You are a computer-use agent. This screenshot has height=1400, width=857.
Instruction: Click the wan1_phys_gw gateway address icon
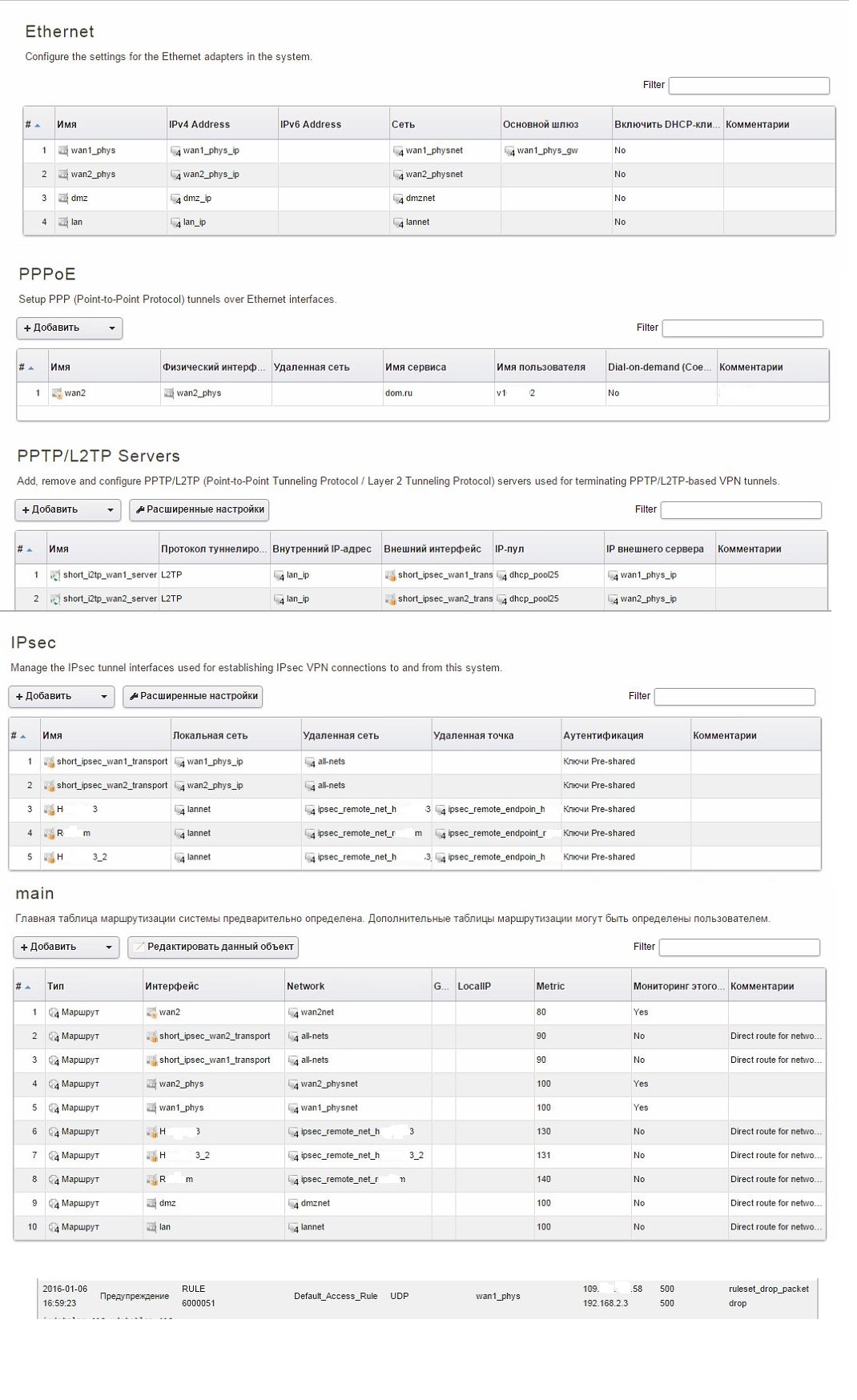[x=509, y=151]
